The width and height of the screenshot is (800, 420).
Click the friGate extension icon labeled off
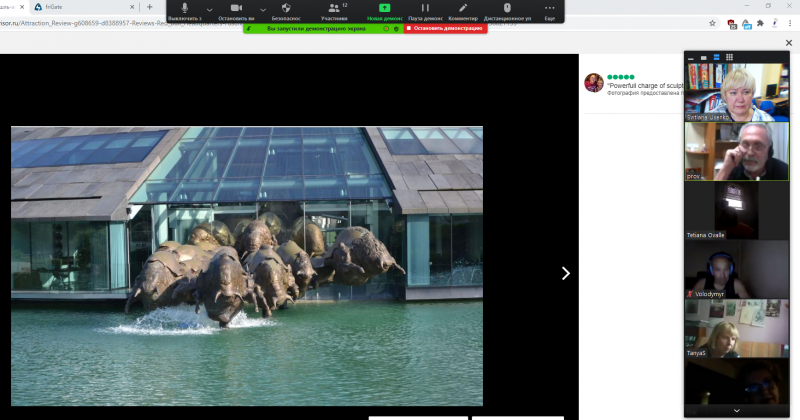click(746, 24)
